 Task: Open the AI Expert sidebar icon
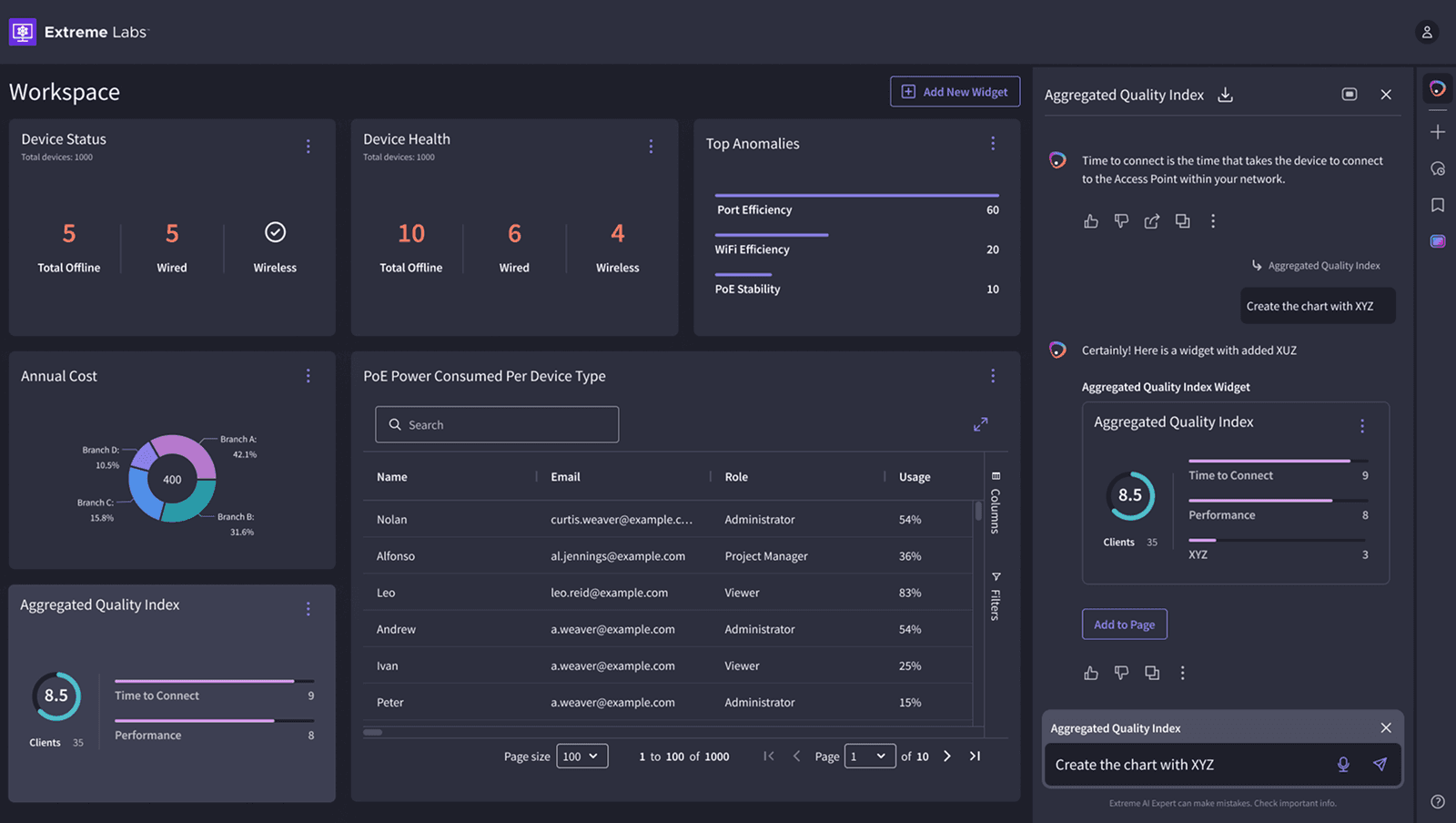tap(1438, 88)
